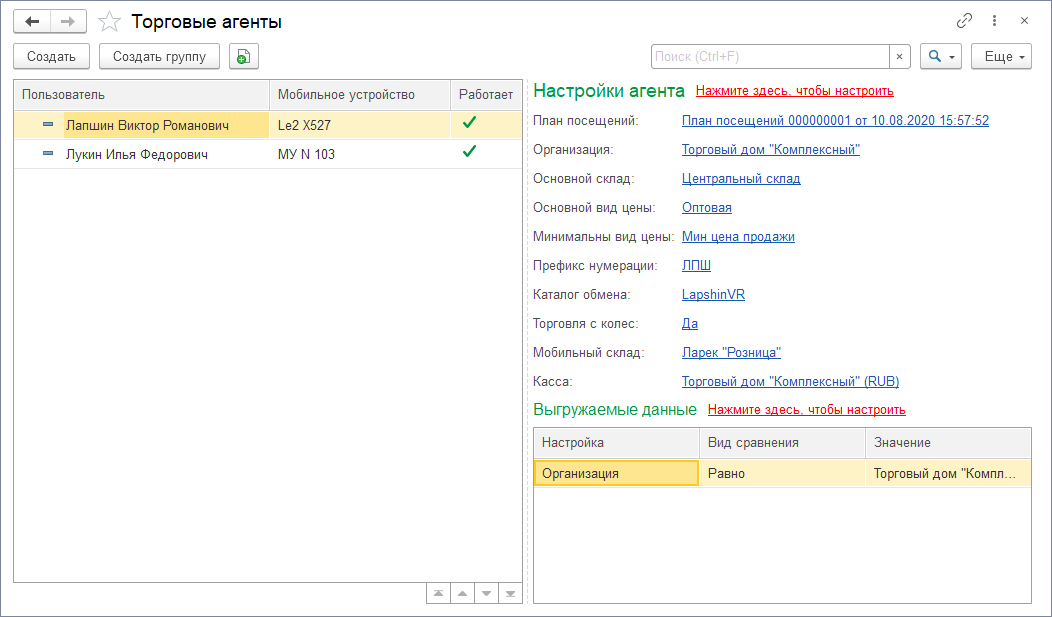Add Торговые агенты to favorites star
This screenshot has height=617, width=1052.
109,21
